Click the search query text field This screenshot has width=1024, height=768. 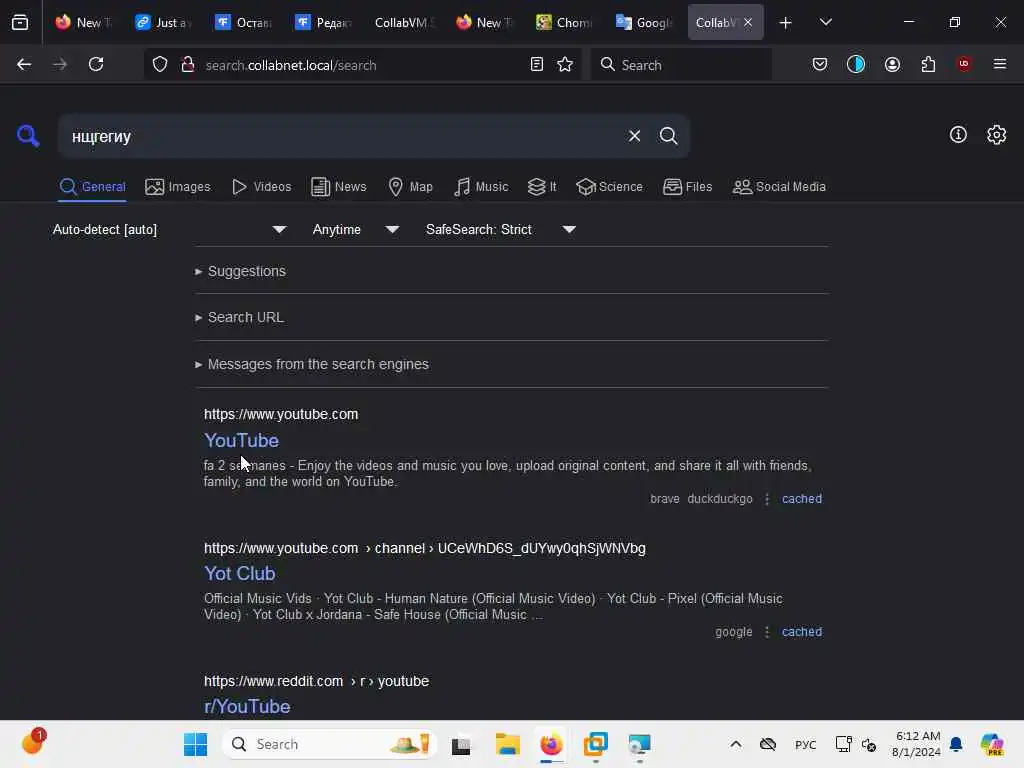coord(340,136)
